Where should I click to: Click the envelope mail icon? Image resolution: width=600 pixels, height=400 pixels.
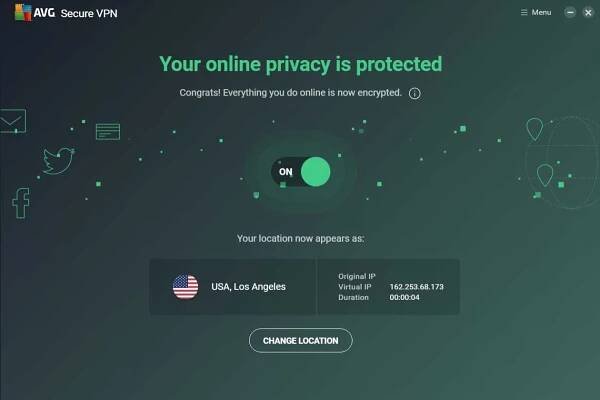13,121
